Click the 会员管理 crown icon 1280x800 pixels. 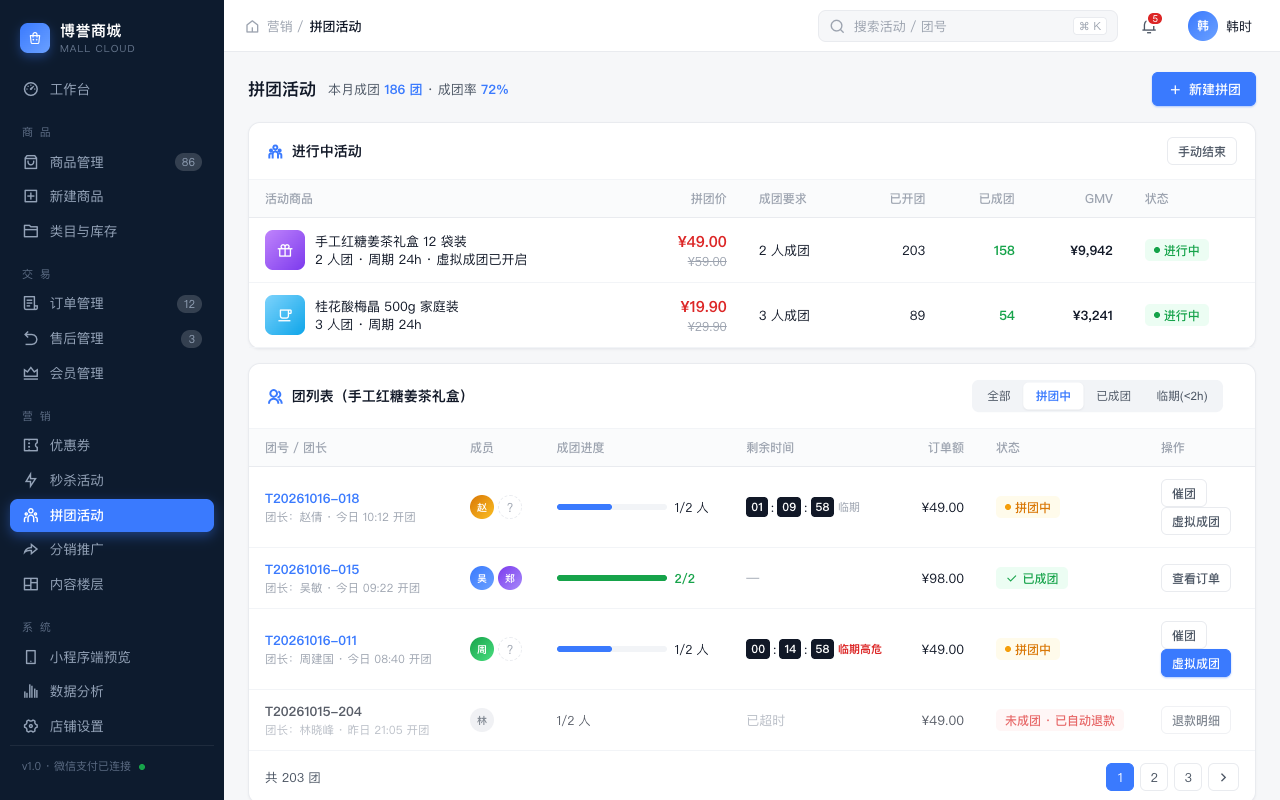coord(31,373)
